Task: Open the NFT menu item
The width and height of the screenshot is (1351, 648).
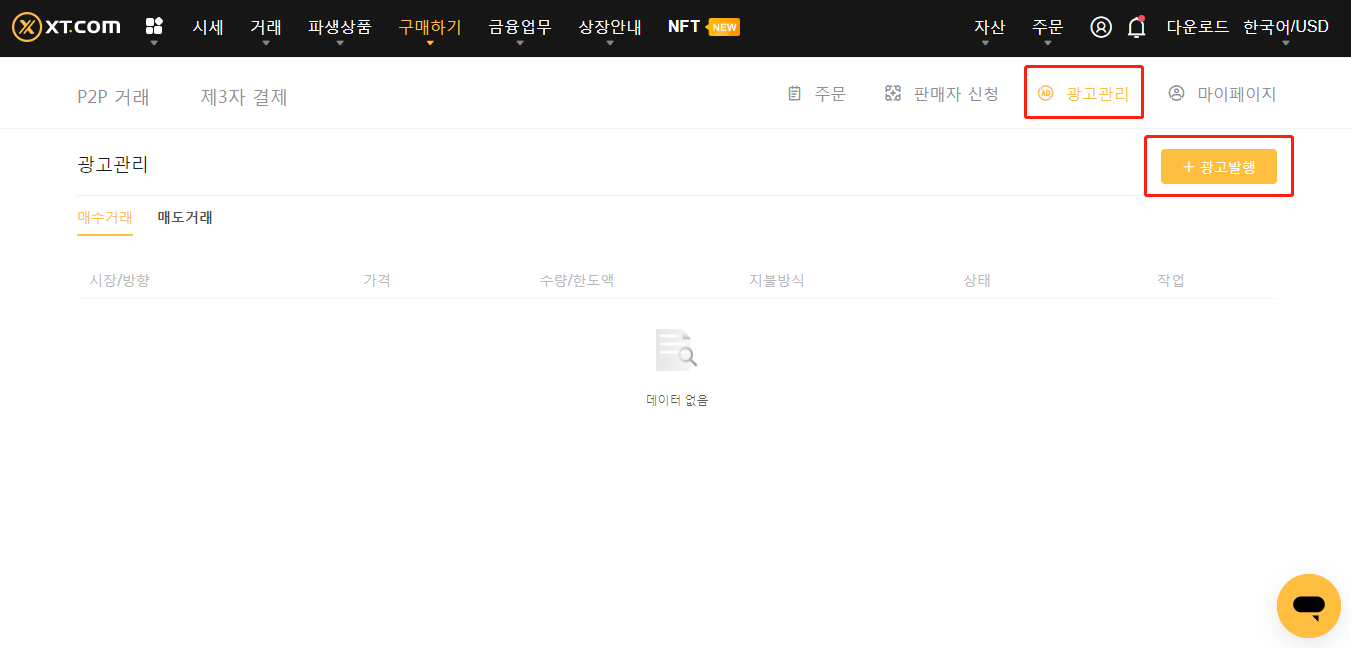Action: click(684, 27)
